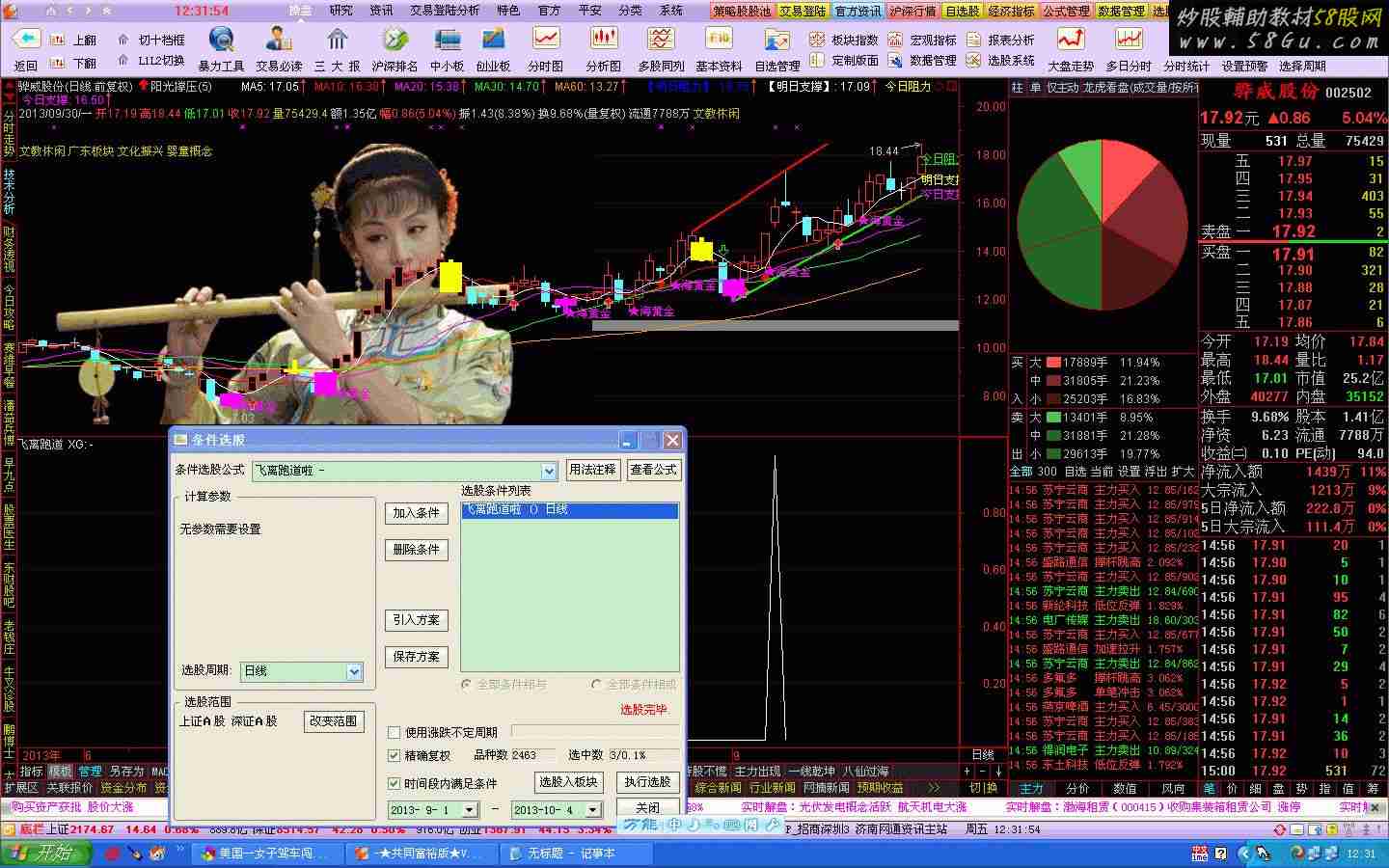Open the 多日分时 chart icon

click(1129, 40)
